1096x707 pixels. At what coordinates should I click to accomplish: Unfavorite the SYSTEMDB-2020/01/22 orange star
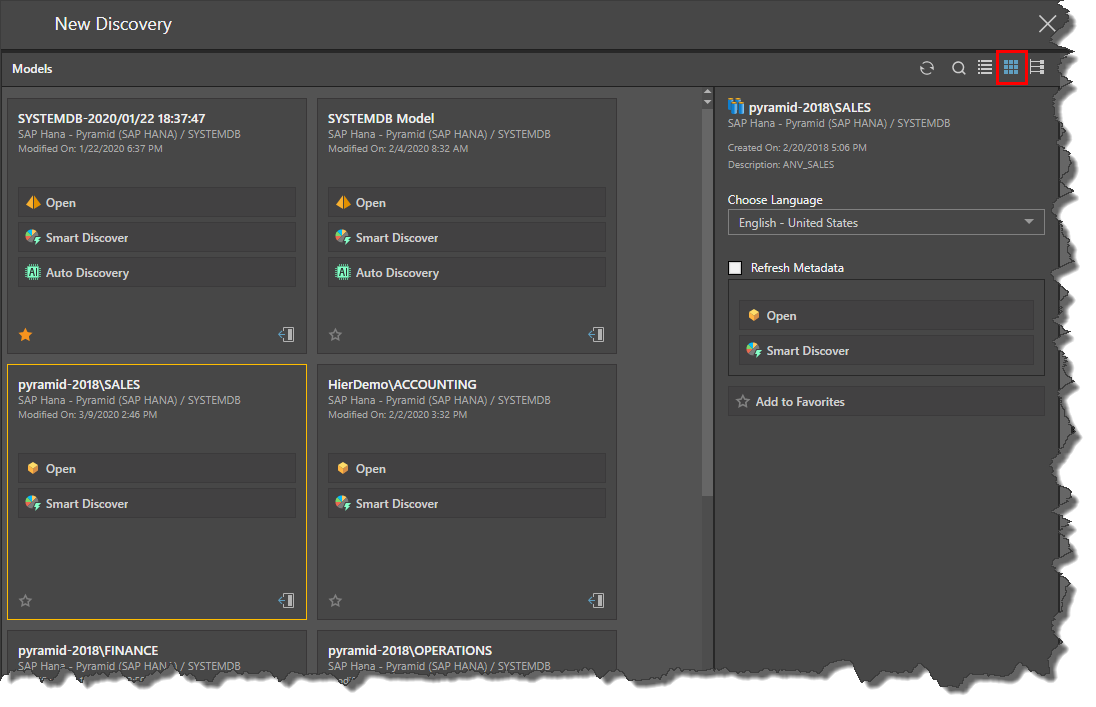[x=26, y=334]
